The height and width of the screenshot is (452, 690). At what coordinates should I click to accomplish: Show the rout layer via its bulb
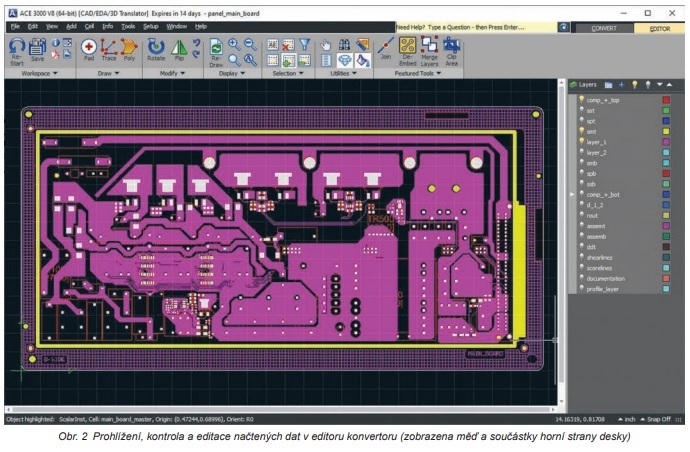(x=581, y=215)
